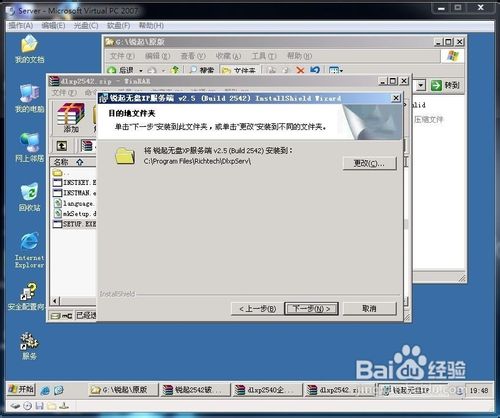Select the parent folder '..' entry in WinRAR
This screenshot has height=418, width=500.
click(61, 173)
